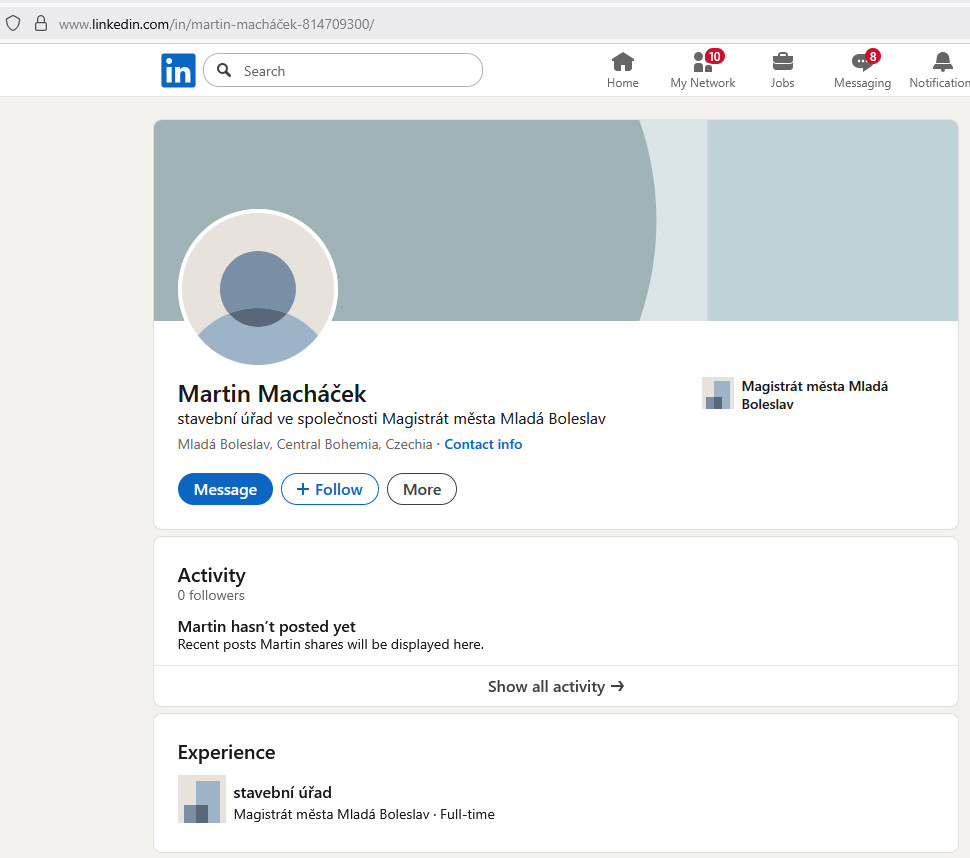Open Messaging with 8 unread badge
Screen dimensions: 970x858
point(862,62)
